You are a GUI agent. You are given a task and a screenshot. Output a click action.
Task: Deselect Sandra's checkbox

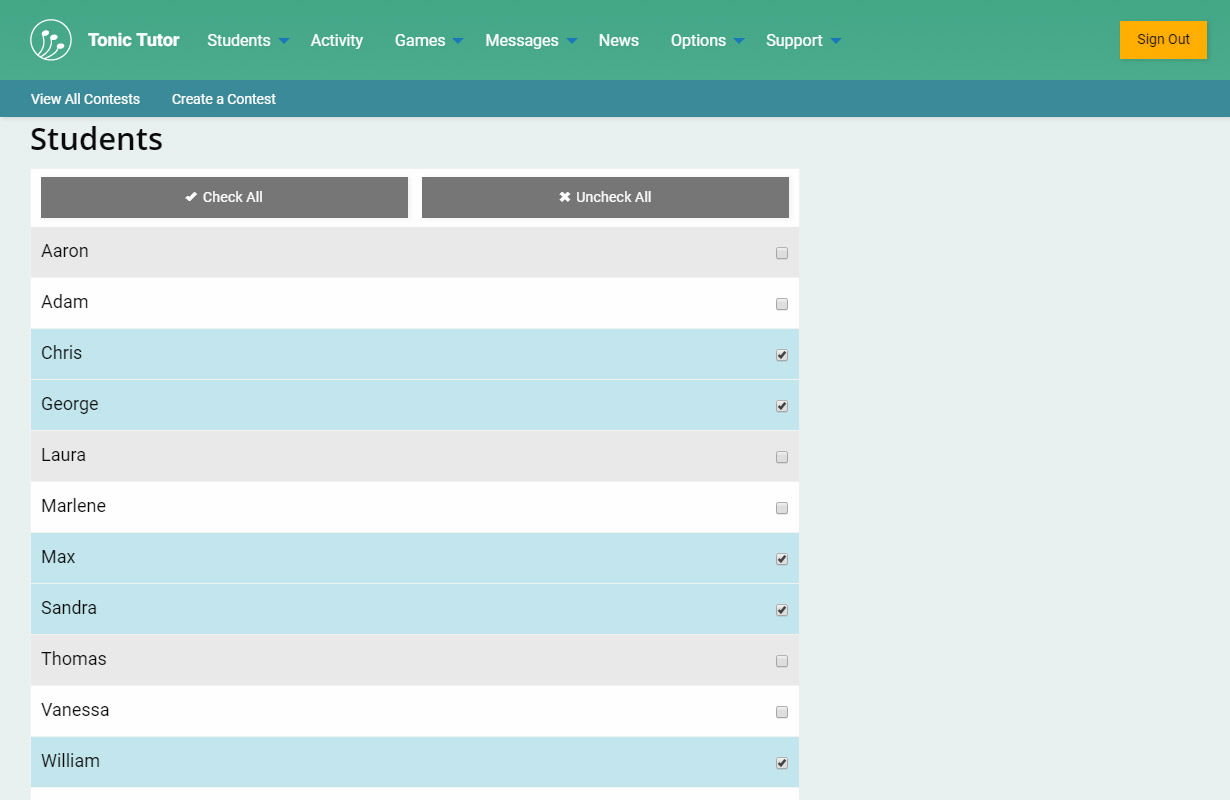click(782, 610)
